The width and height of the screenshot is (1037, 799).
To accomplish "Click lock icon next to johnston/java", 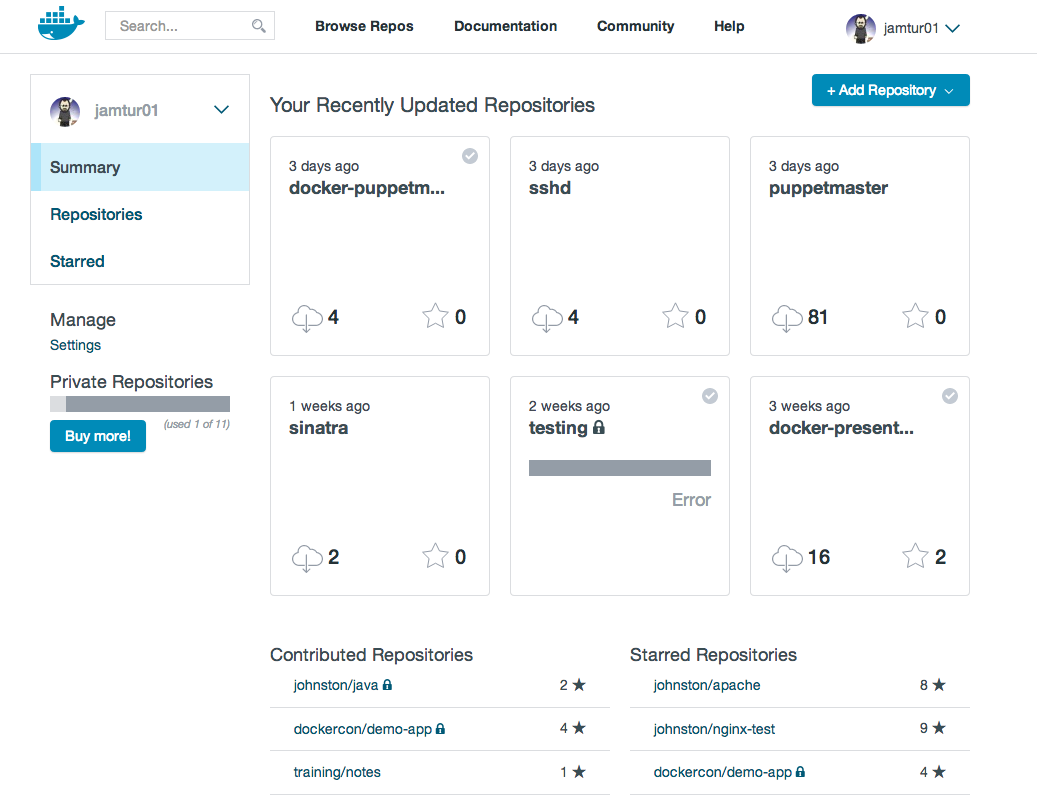I will (x=388, y=685).
